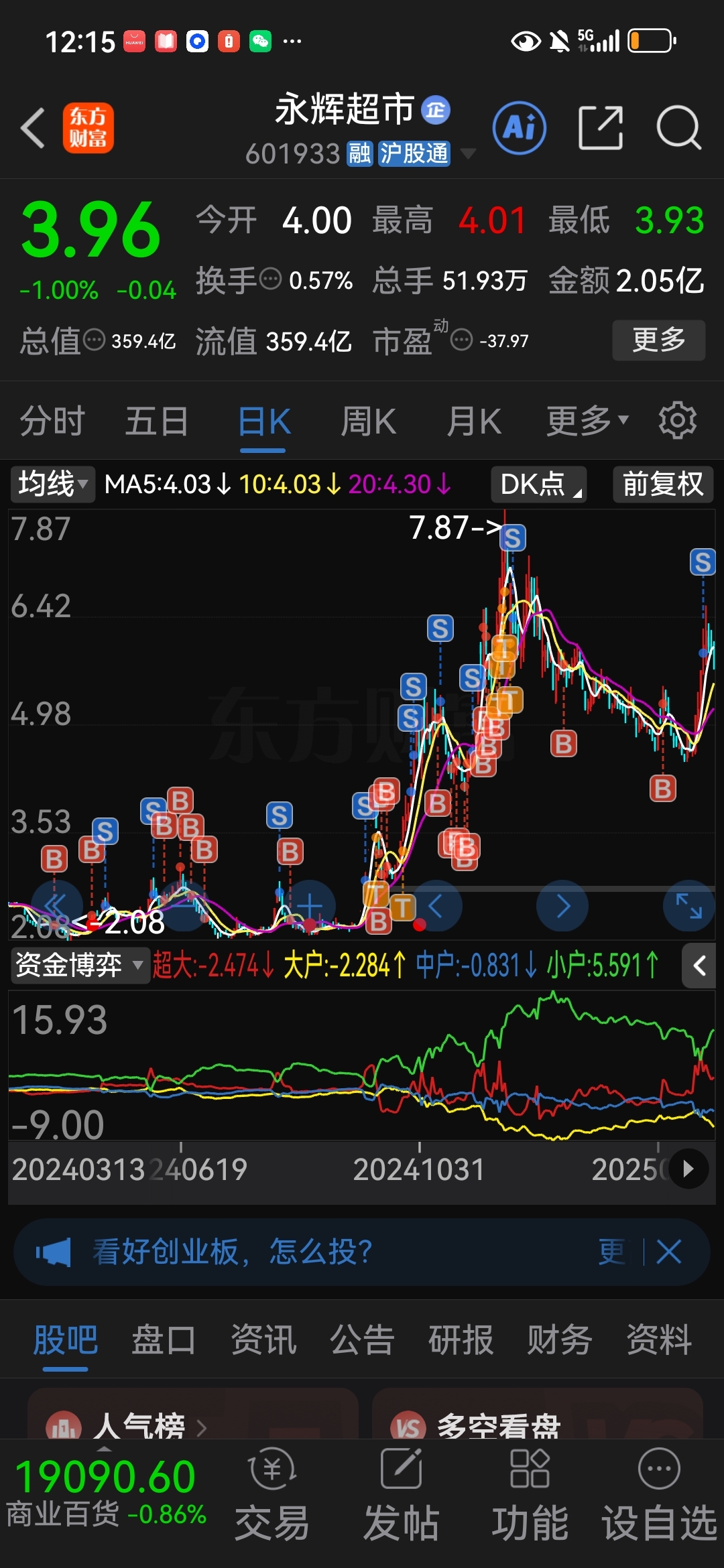Image resolution: width=724 pixels, height=1568 pixels.
Task: Tap WeChat notification icon in status bar
Action: point(260,42)
